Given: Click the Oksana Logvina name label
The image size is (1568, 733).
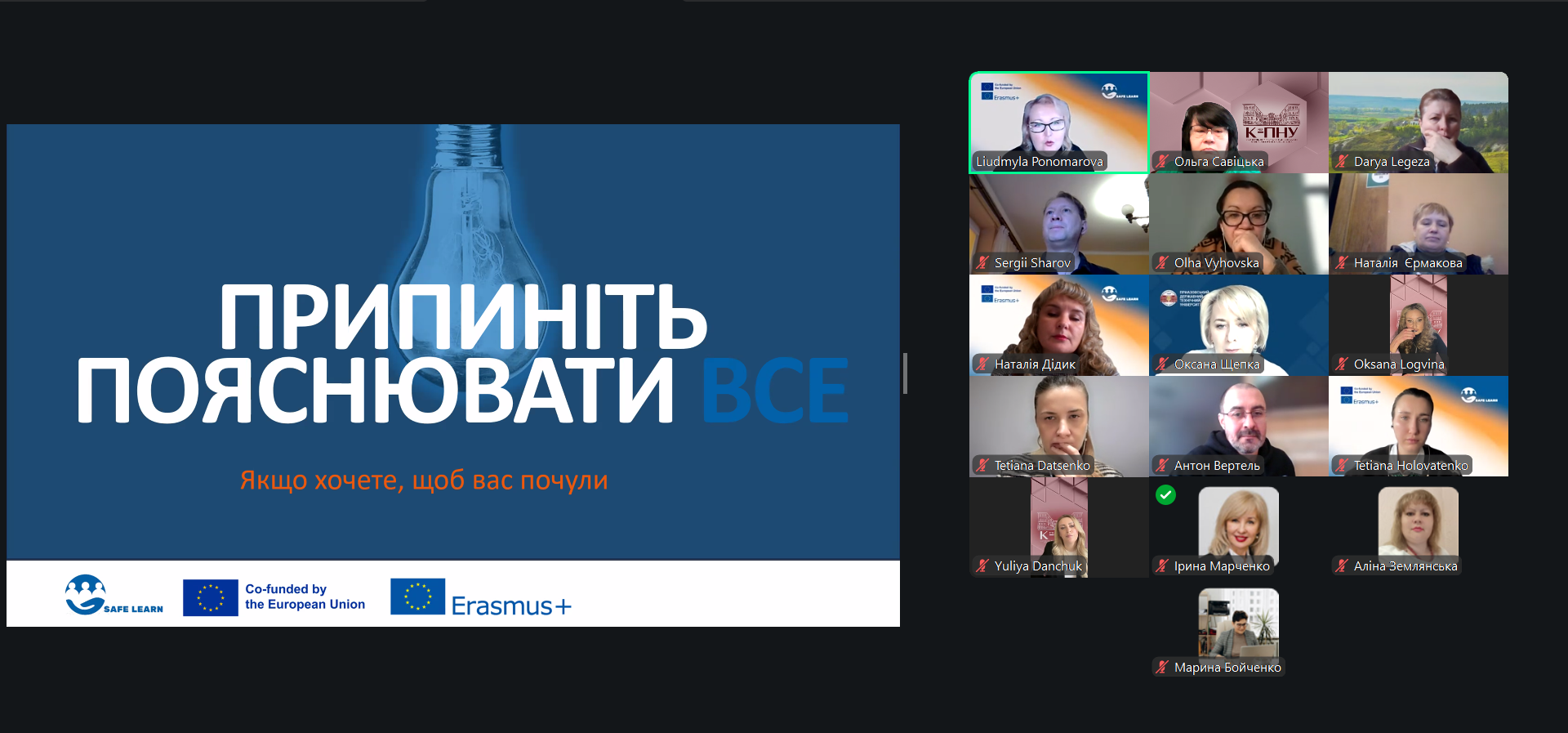Looking at the screenshot, I should tap(1398, 364).
